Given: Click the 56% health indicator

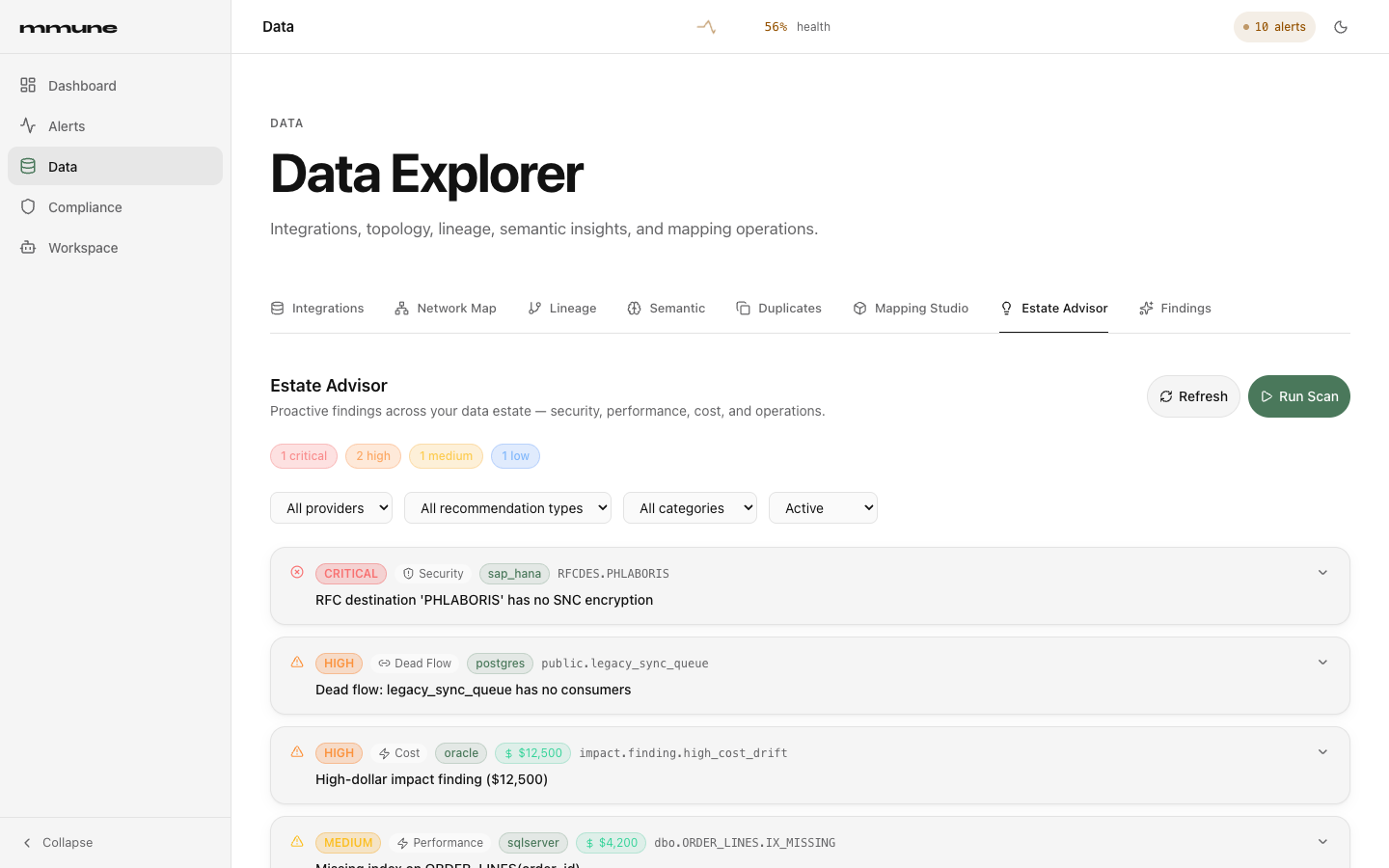Looking at the screenshot, I should (x=797, y=27).
